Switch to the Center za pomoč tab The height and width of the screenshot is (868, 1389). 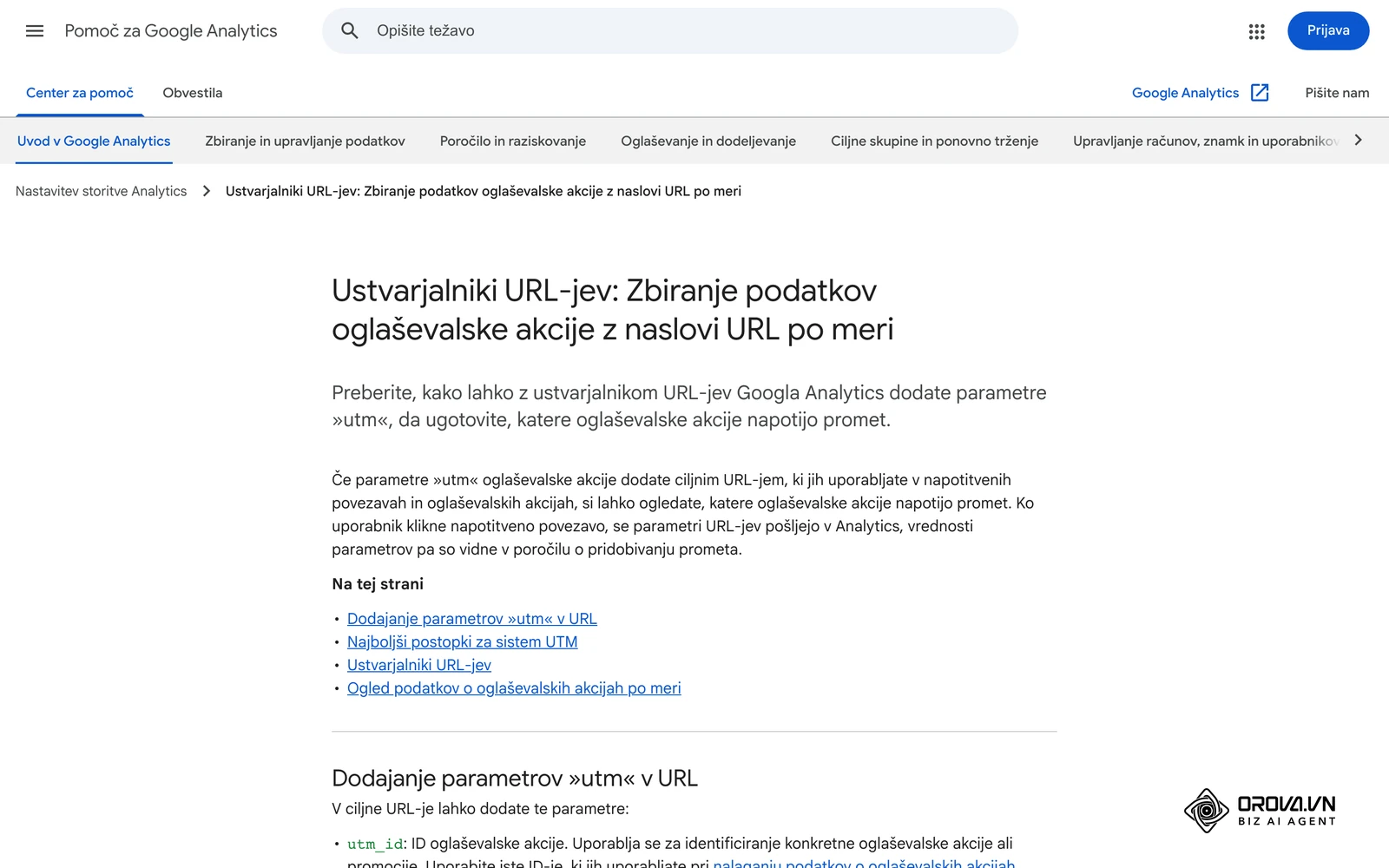click(x=80, y=93)
